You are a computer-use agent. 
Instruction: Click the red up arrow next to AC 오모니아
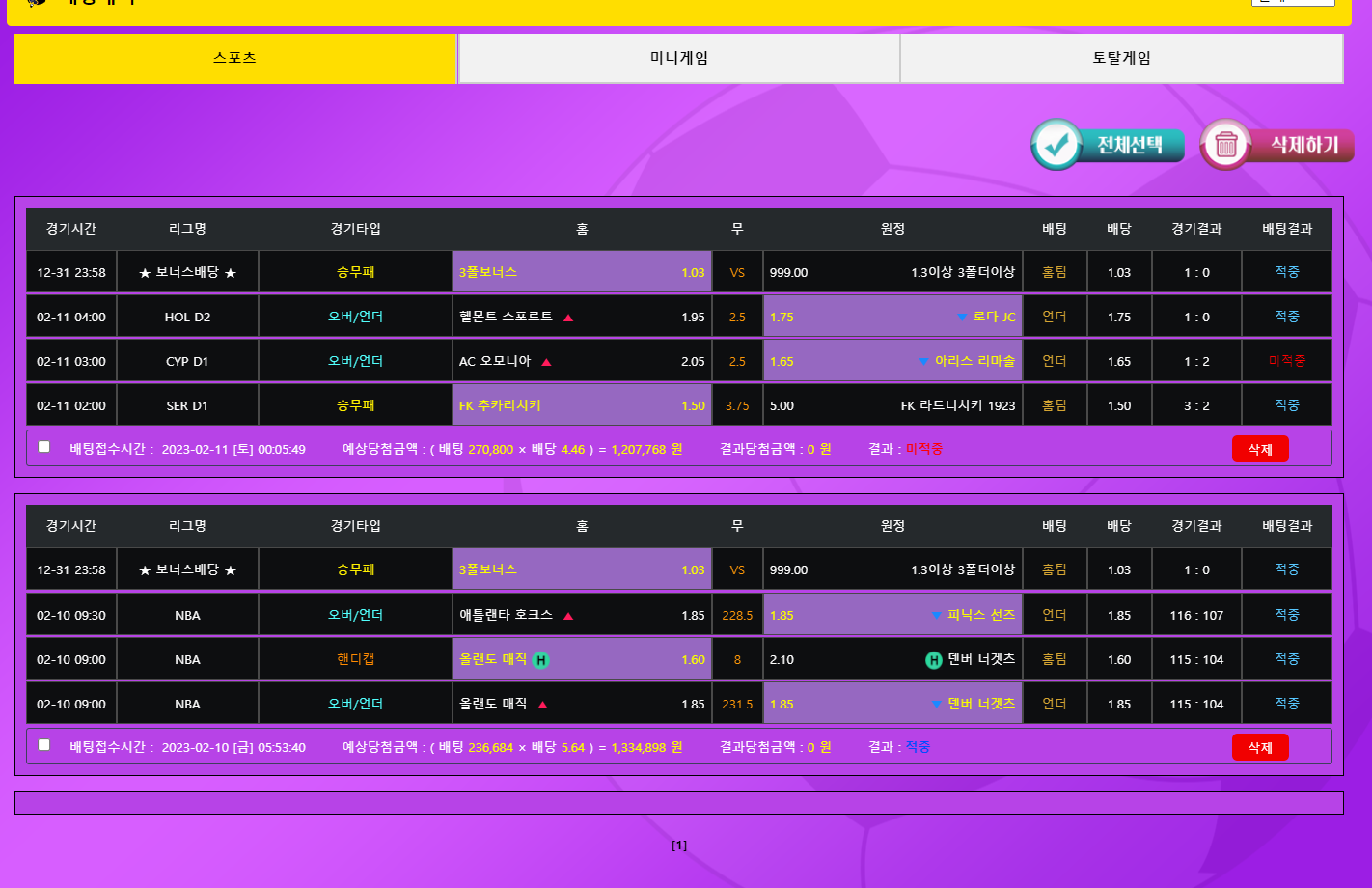(x=546, y=362)
